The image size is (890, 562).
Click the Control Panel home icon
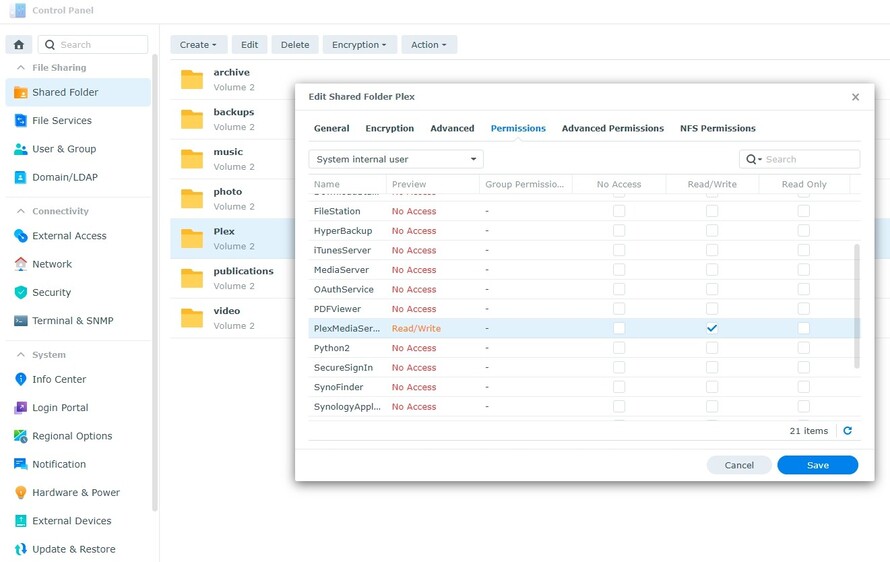coord(19,44)
